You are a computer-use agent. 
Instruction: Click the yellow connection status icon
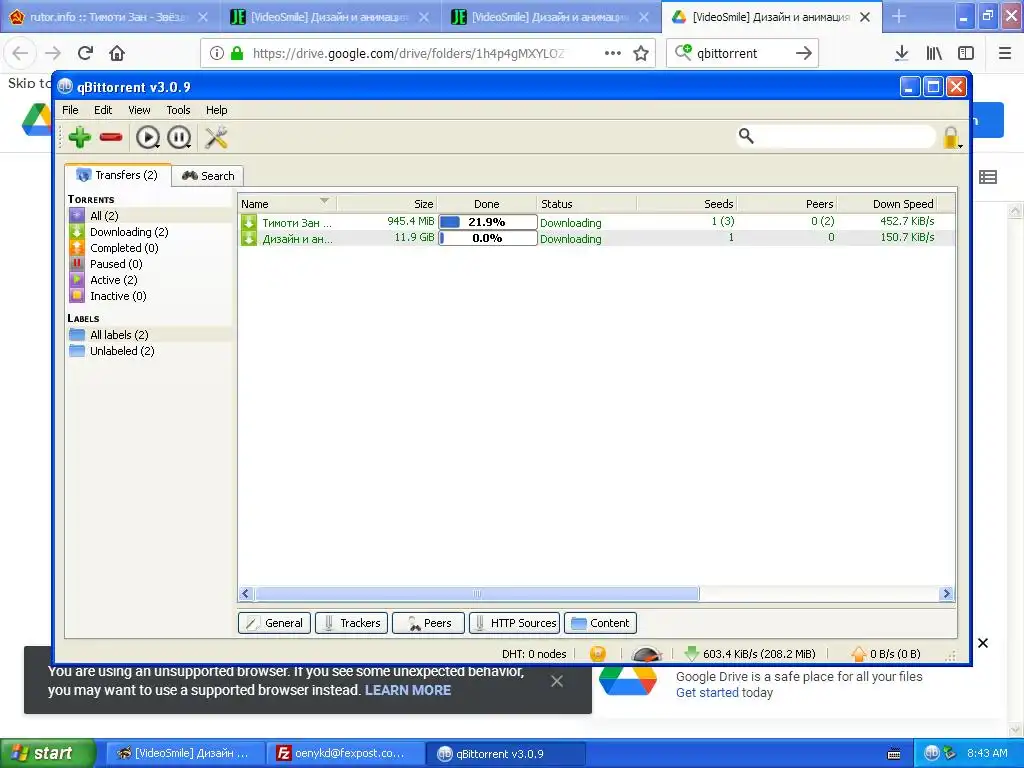pyautogui.click(x=598, y=654)
